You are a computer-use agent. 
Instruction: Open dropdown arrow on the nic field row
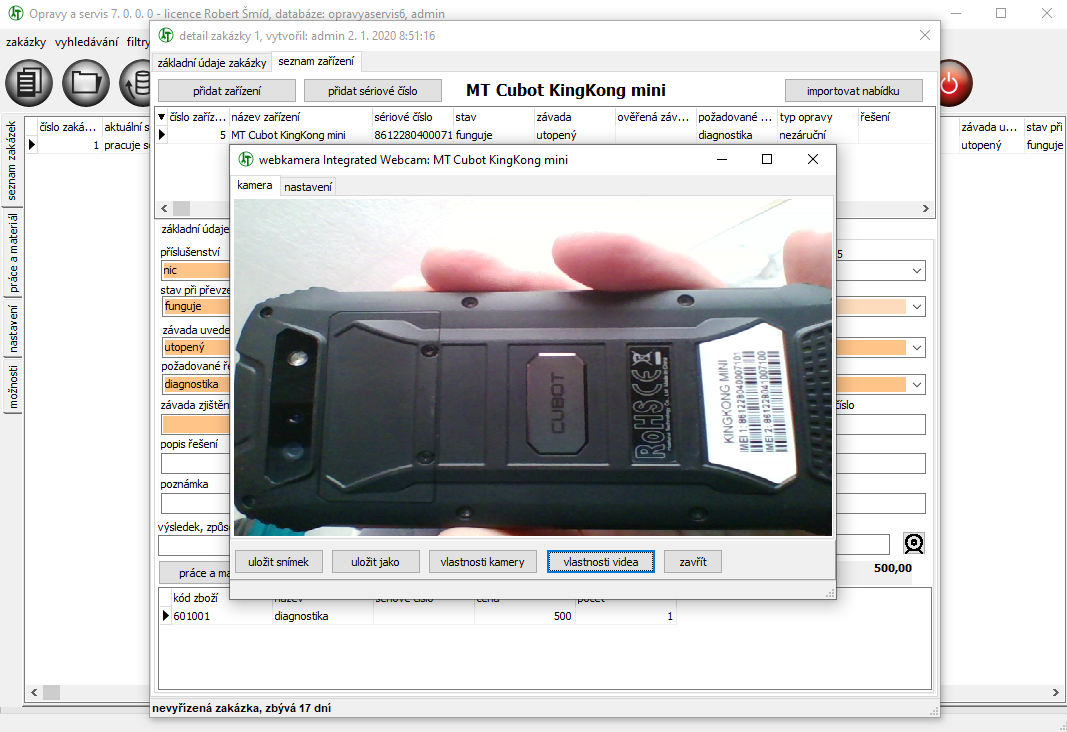click(917, 271)
